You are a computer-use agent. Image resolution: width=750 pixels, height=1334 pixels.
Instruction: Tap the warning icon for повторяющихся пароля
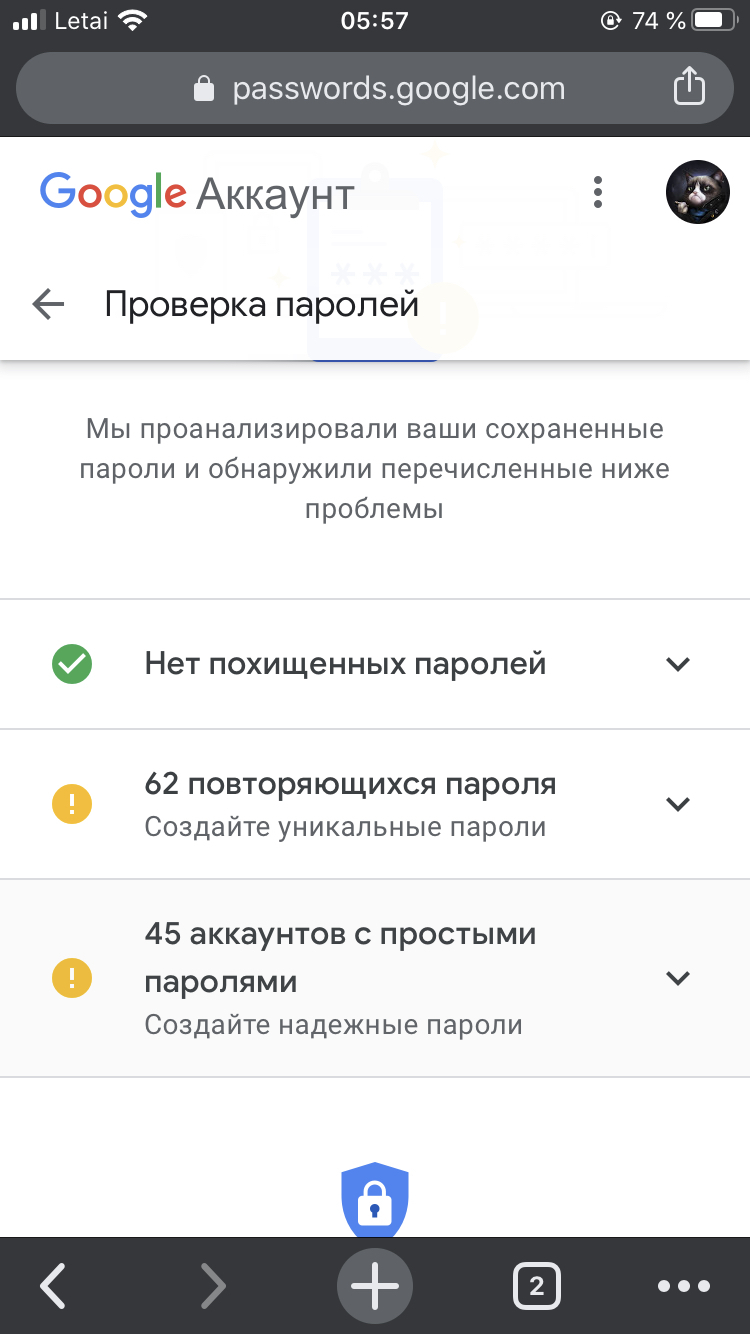pyautogui.click(x=72, y=803)
